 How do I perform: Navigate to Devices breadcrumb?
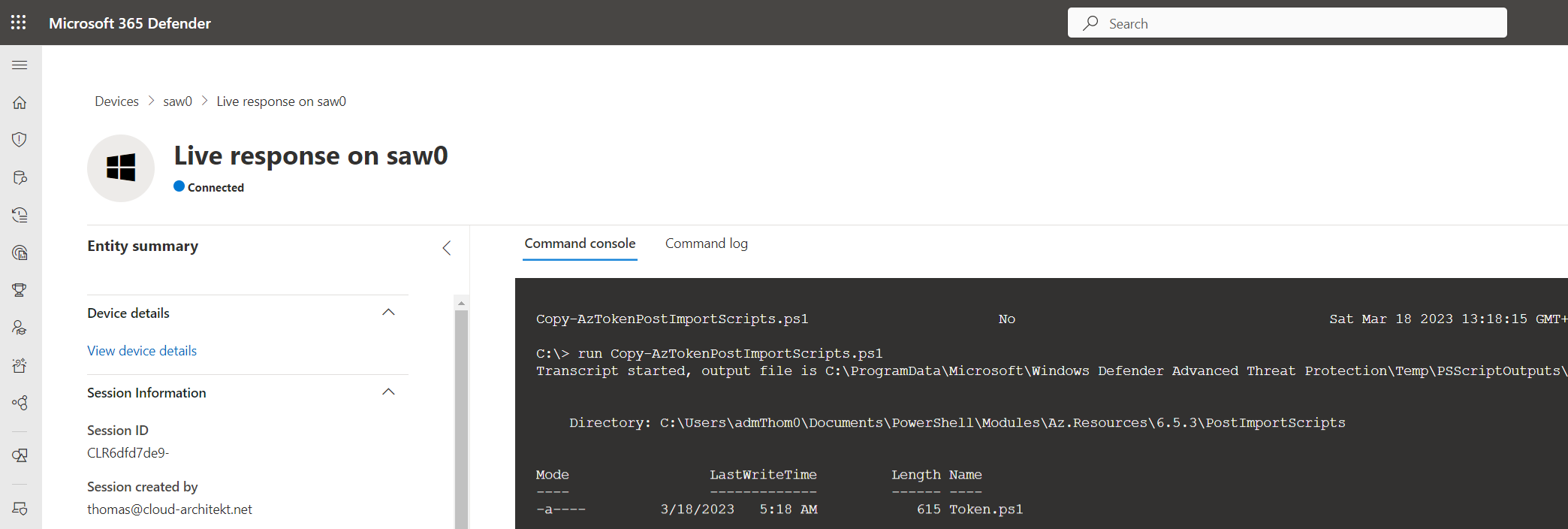click(116, 101)
